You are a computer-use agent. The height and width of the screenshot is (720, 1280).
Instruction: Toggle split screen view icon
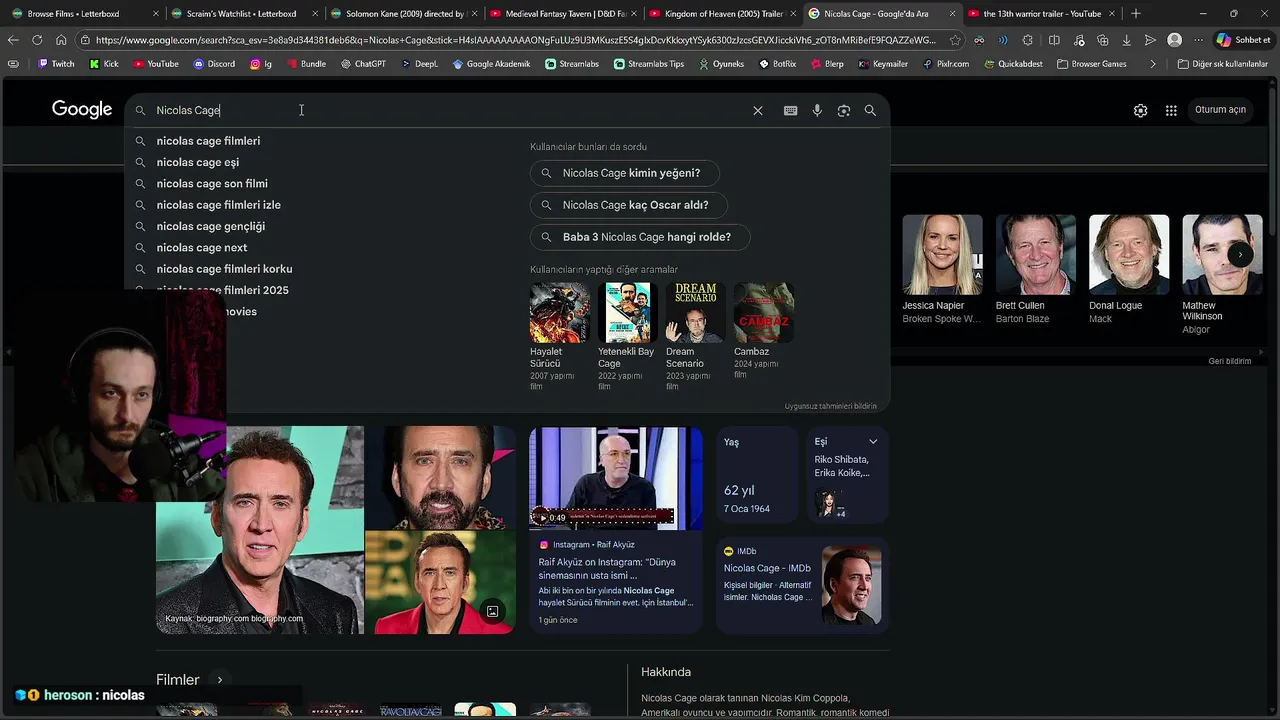1054,40
